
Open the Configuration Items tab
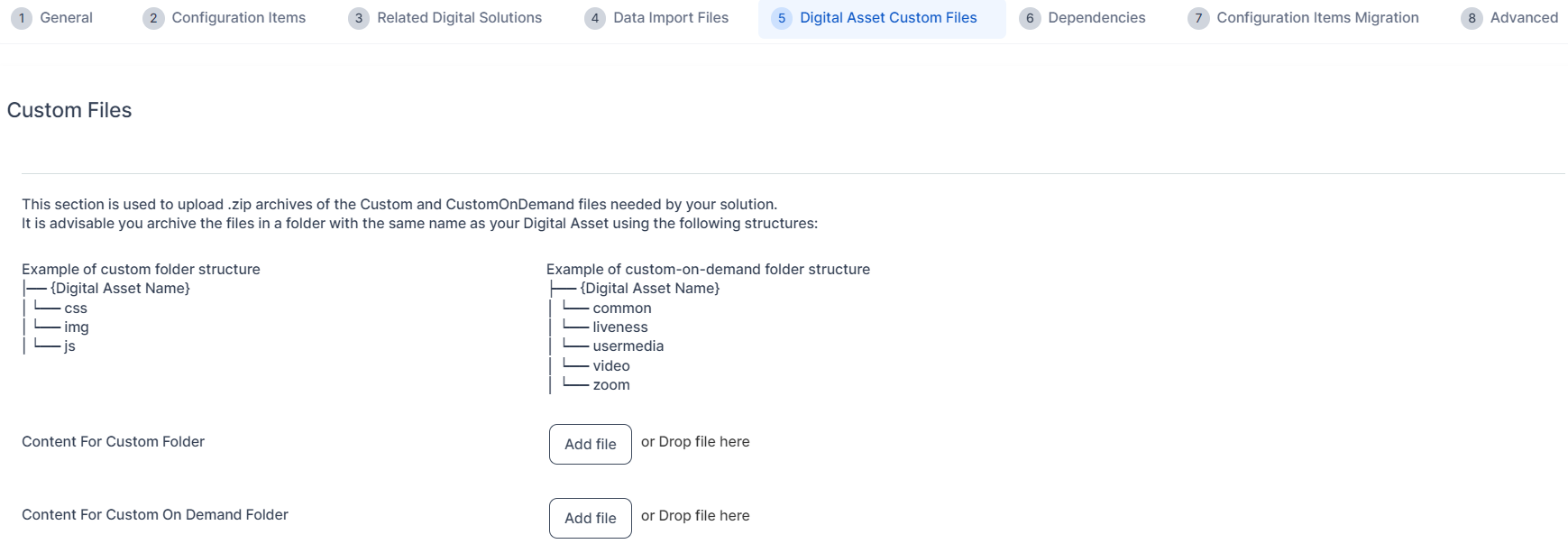click(x=238, y=18)
